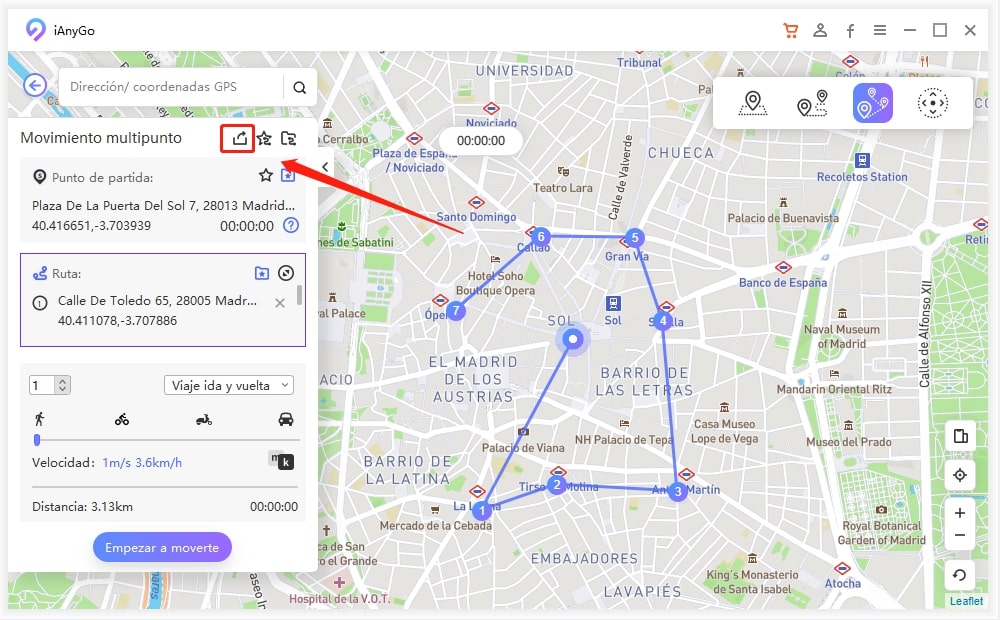Collapse the side panel with the chevron arrow
1000x620 pixels.
pos(325,167)
